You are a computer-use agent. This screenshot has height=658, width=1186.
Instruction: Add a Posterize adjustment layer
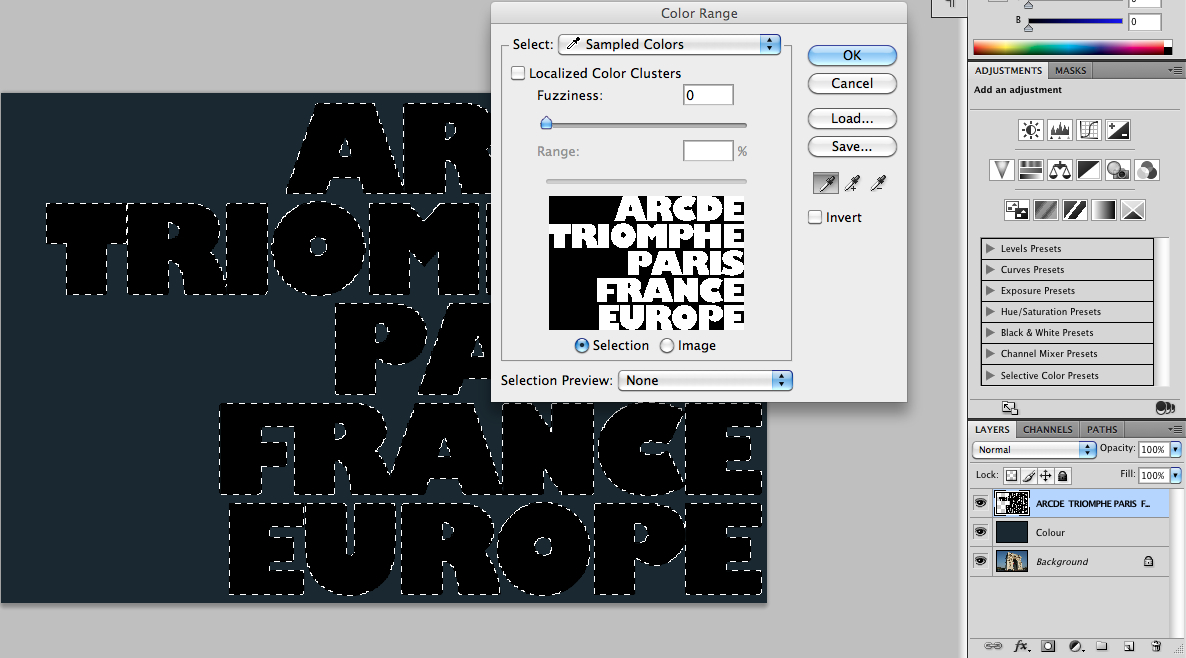click(1045, 210)
